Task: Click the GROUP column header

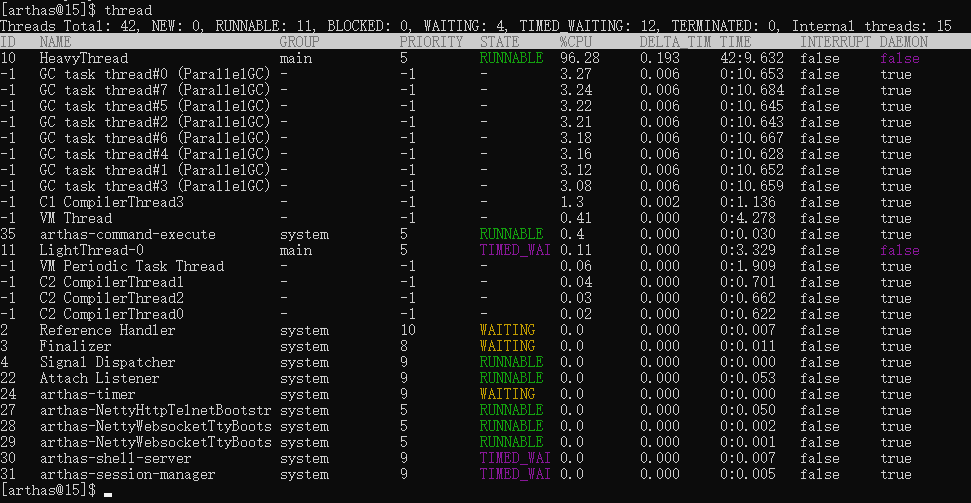Action: click(300, 42)
